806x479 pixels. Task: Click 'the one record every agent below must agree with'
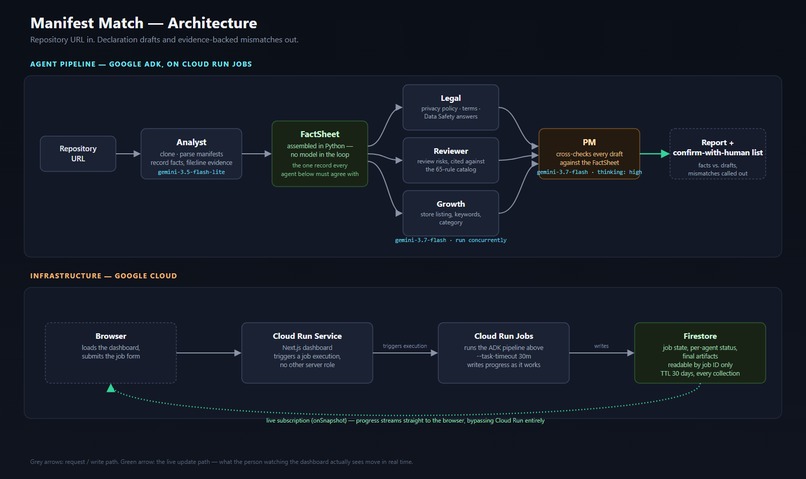pos(320,170)
